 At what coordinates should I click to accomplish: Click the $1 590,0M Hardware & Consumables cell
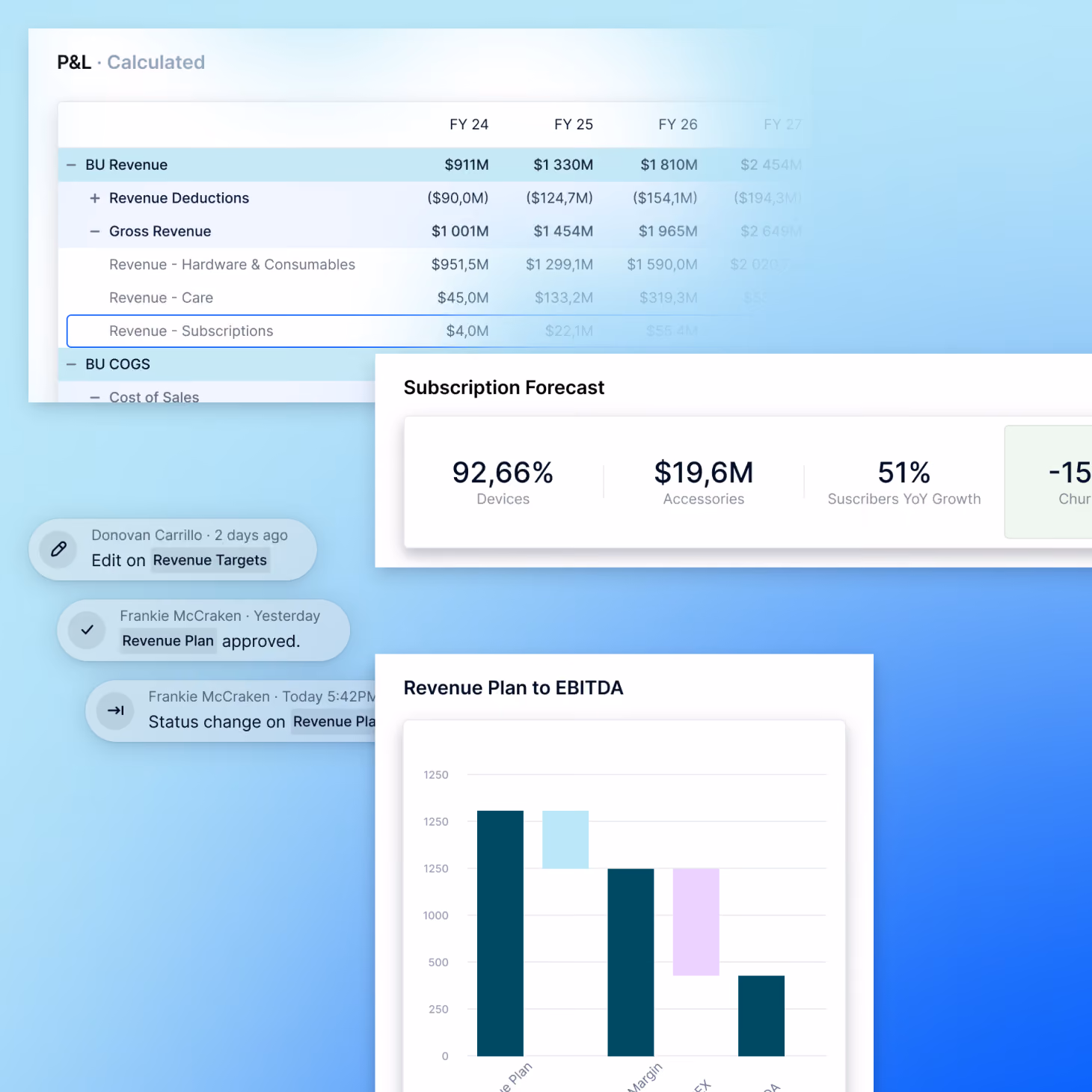coord(663,265)
